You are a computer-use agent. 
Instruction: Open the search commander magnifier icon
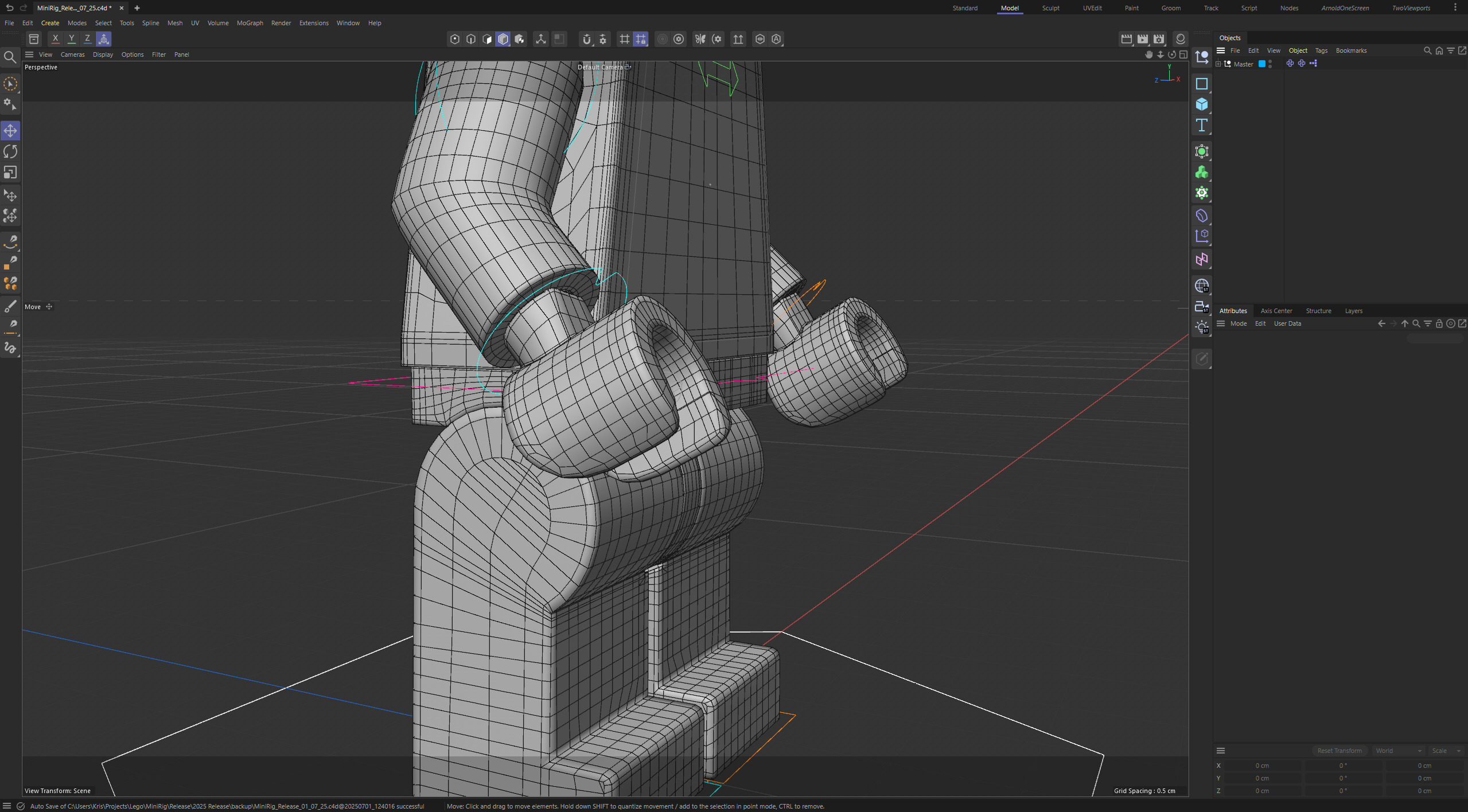[x=10, y=57]
